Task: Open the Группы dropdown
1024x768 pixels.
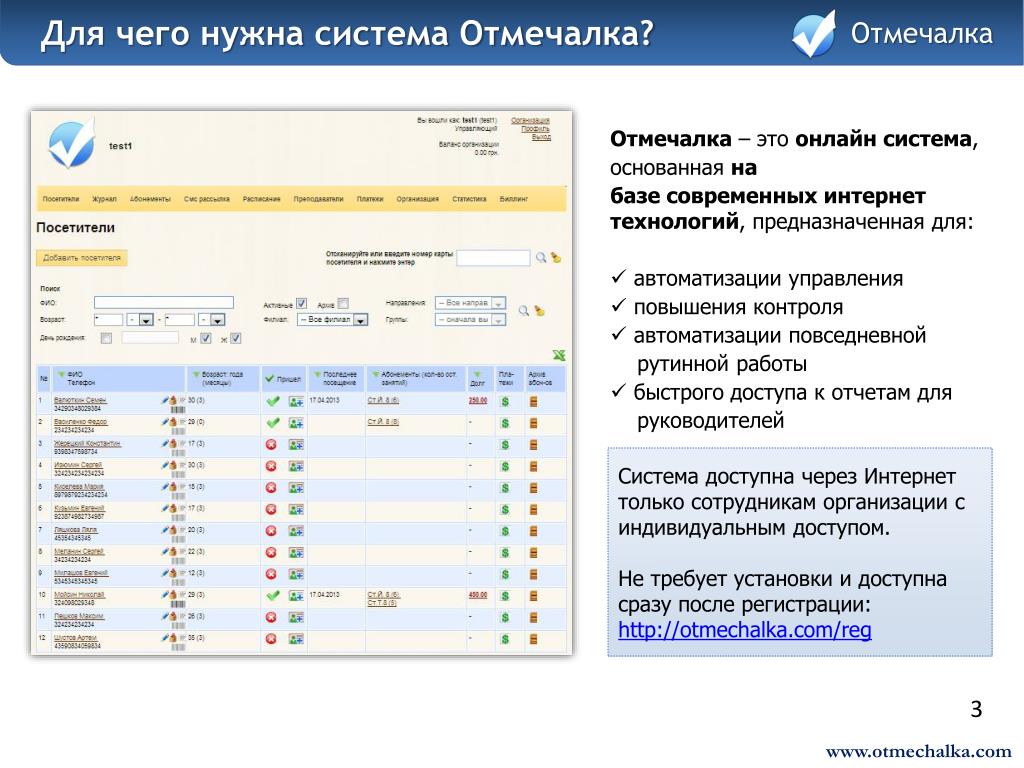Action: click(x=470, y=320)
